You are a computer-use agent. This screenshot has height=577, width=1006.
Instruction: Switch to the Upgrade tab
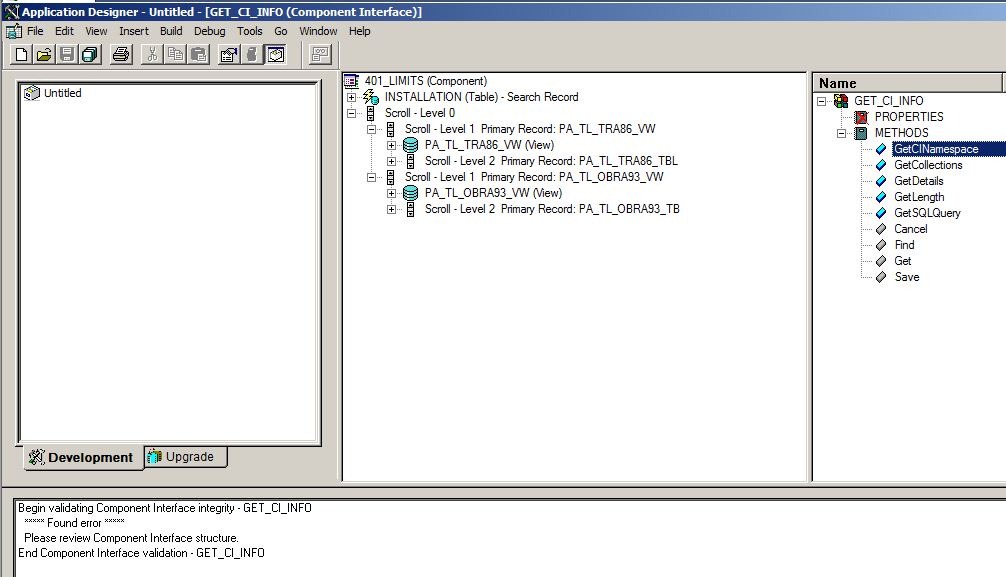(185, 457)
